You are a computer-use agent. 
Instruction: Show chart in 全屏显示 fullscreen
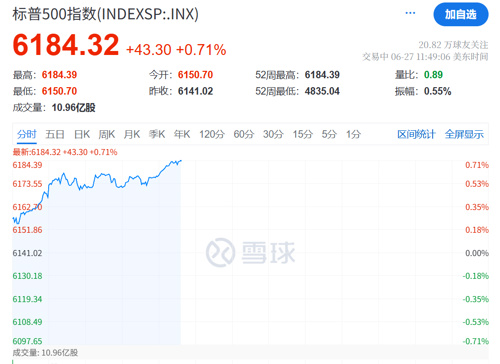pos(464,134)
